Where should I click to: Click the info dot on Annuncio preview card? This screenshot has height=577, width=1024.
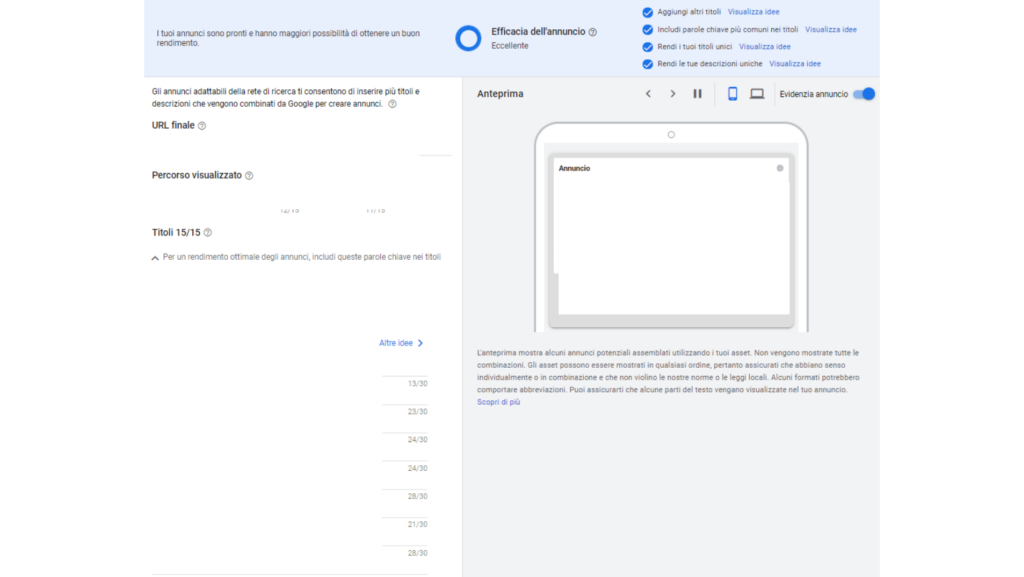(780, 168)
